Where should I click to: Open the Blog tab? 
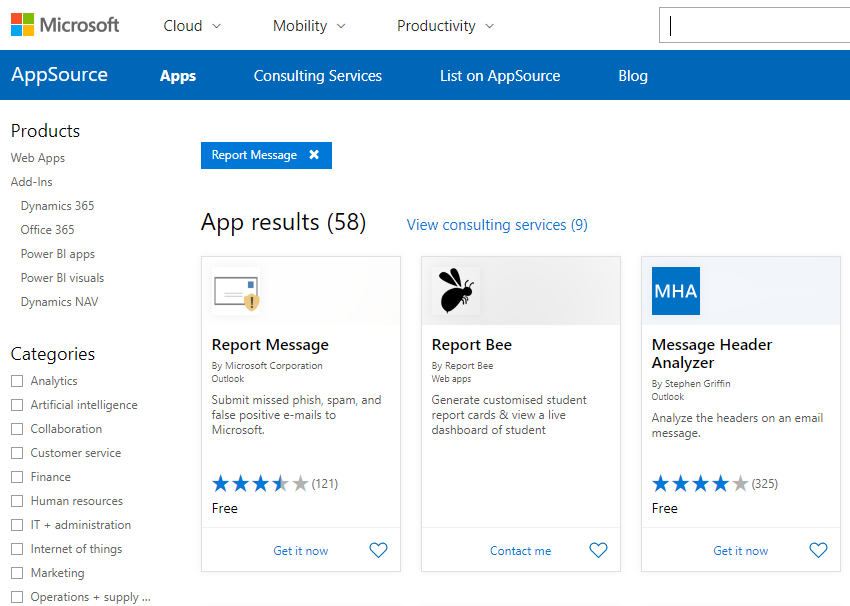pos(633,76)
